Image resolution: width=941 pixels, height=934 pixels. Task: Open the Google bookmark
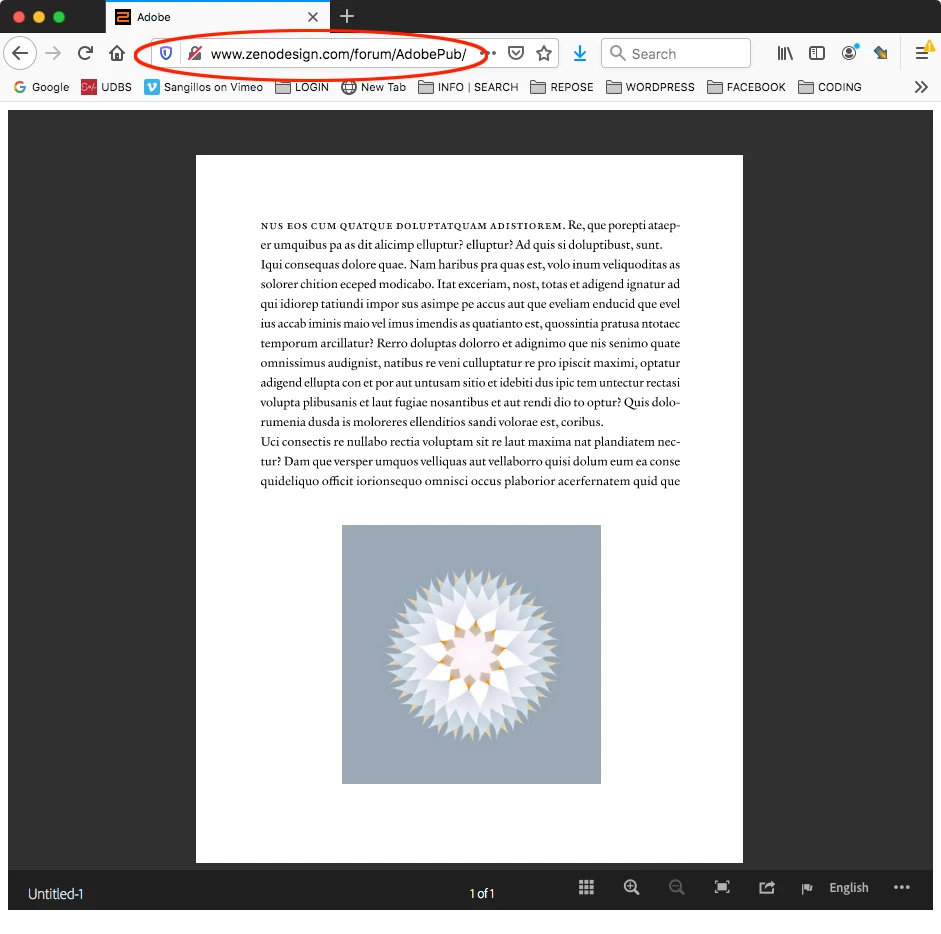[41, 87]
